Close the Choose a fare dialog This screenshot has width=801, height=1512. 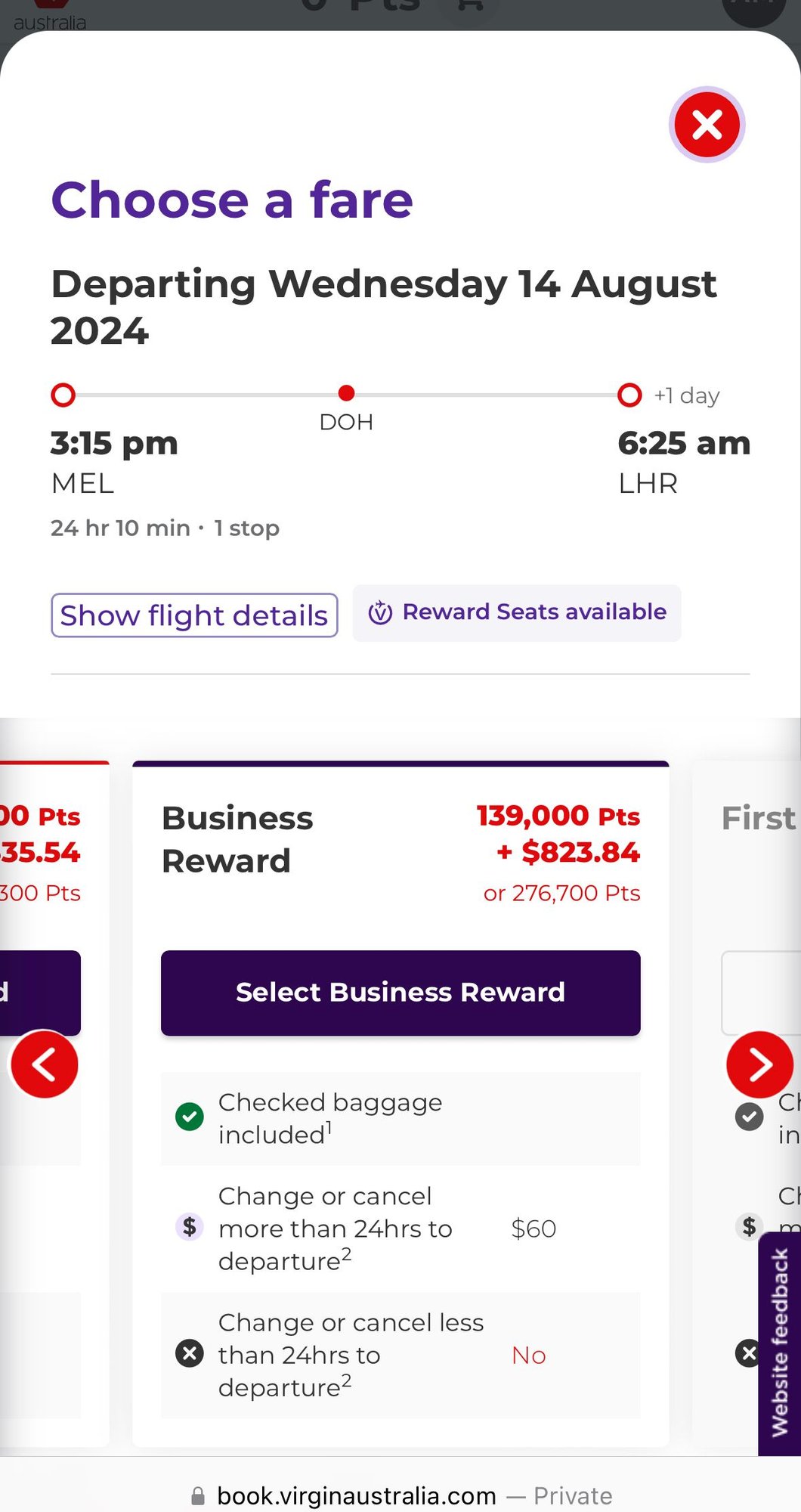707,125
